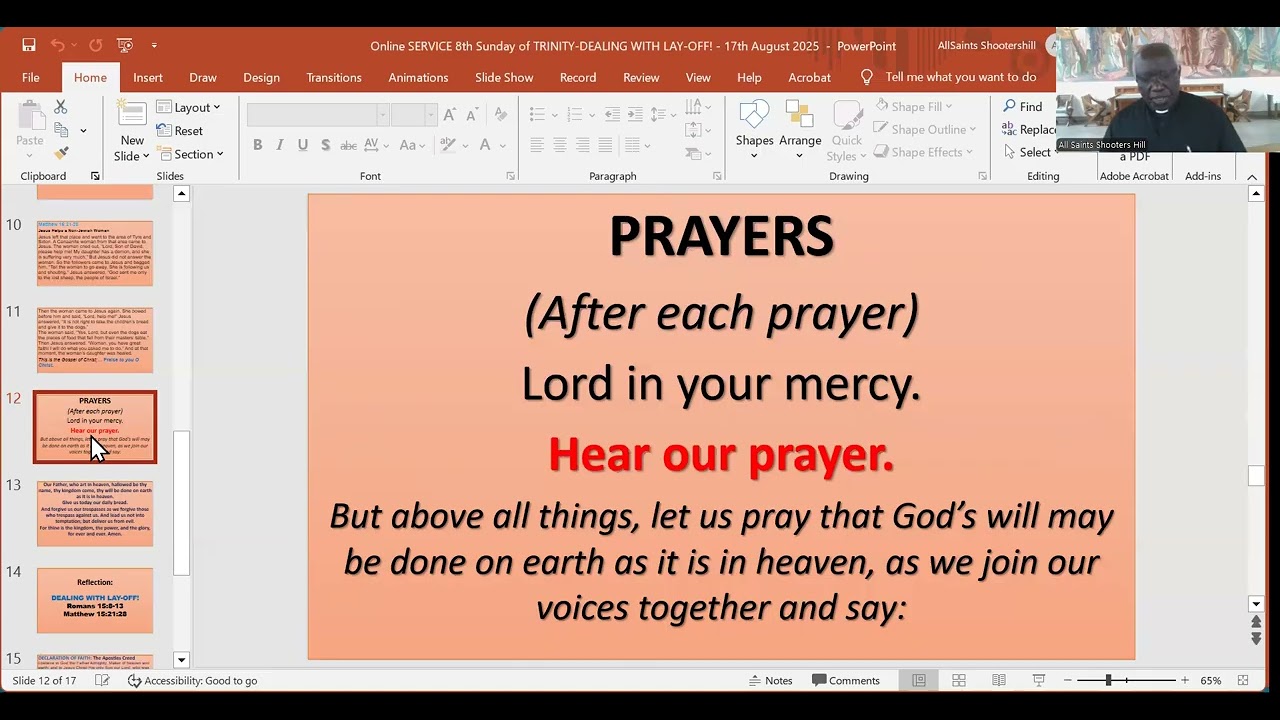1280x720 pixels.
Task: Open the Shapes gallery
Action: pyautogui.click(x=754, y=130)
